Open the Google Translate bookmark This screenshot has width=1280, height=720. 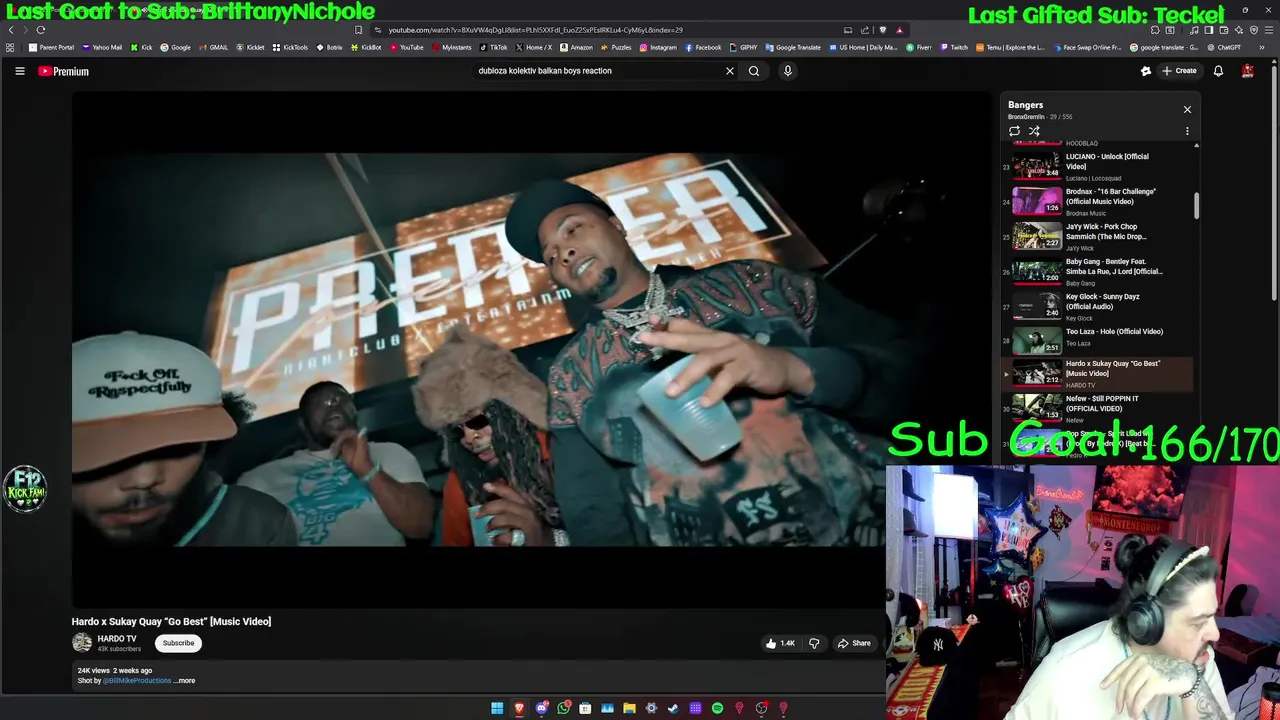coord(793,47)
